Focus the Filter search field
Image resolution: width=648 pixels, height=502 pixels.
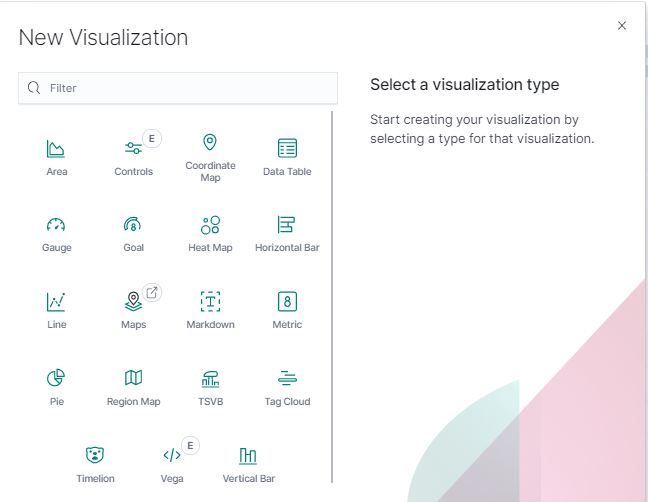(x=178, y=88)
